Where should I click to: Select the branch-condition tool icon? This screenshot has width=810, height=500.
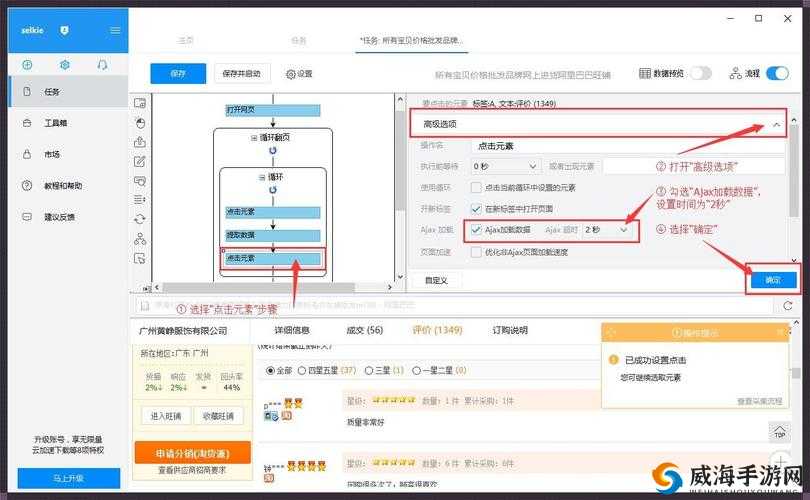pos(140,239)
